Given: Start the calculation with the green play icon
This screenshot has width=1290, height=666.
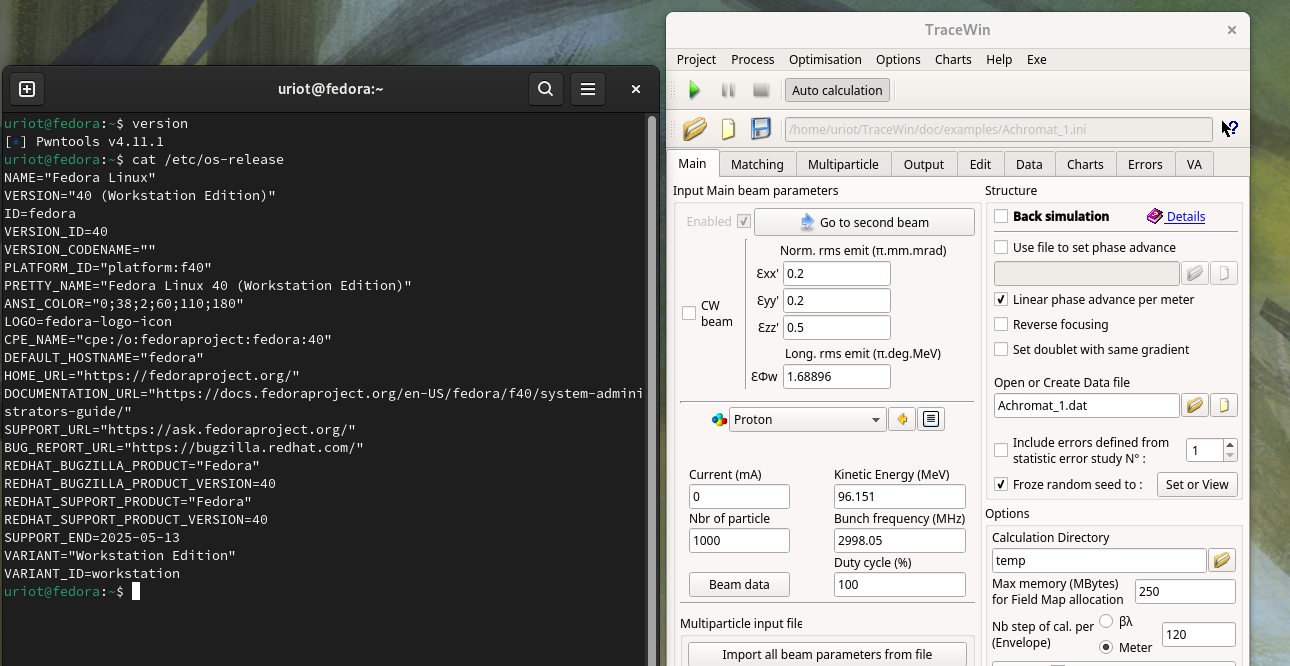Looking at the screenshot, I should click(694, 90).
